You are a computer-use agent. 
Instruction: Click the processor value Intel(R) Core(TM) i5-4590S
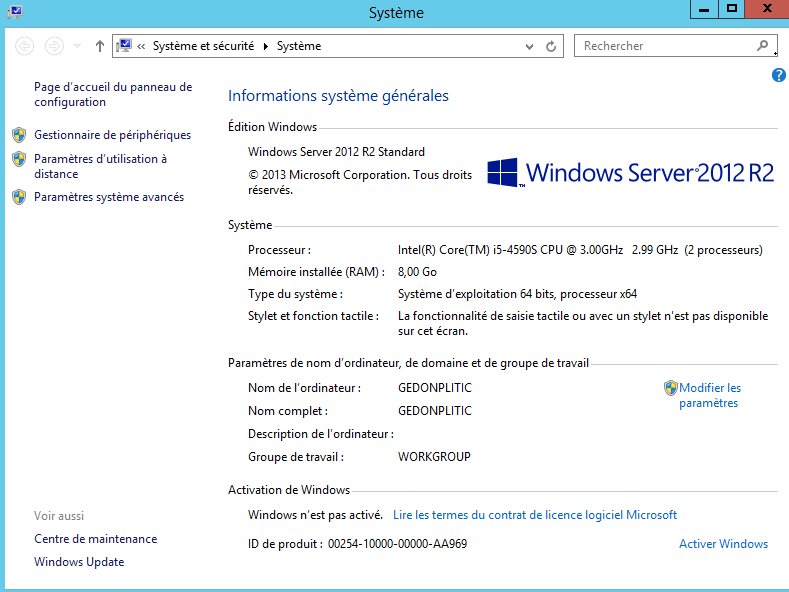(580, 250)
